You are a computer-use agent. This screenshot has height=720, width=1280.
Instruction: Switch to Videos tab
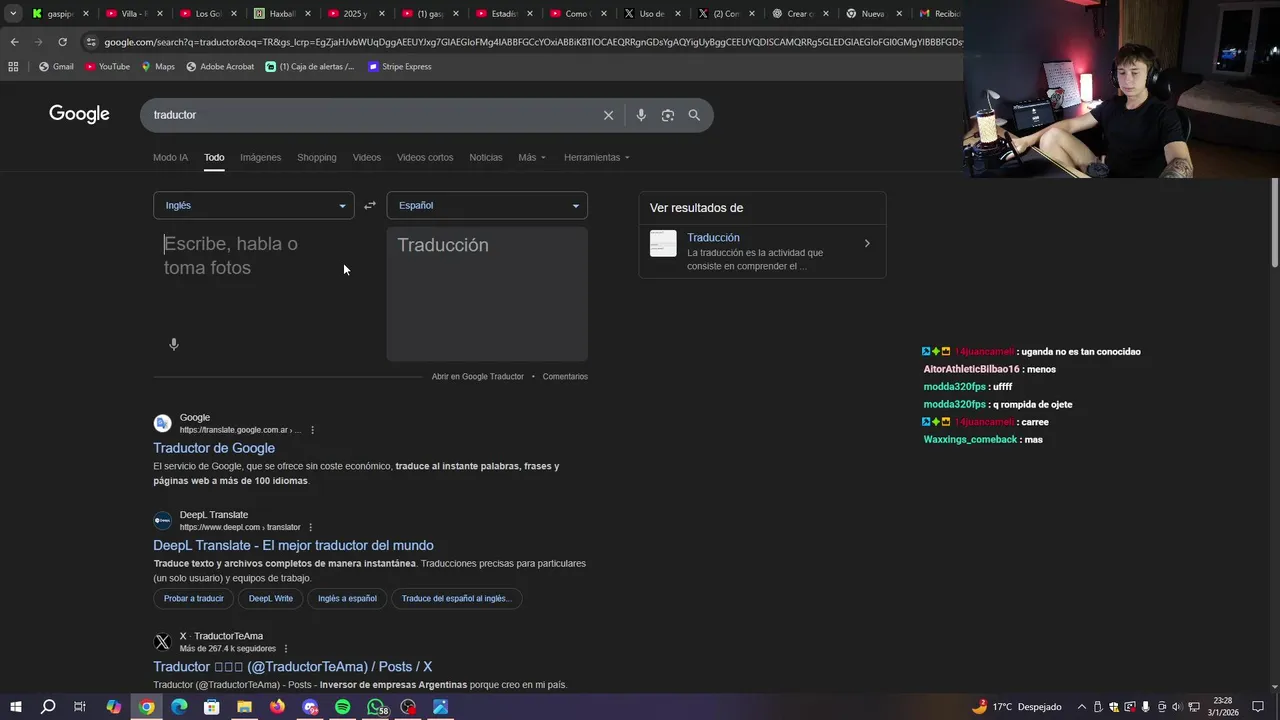click(367, 157)
